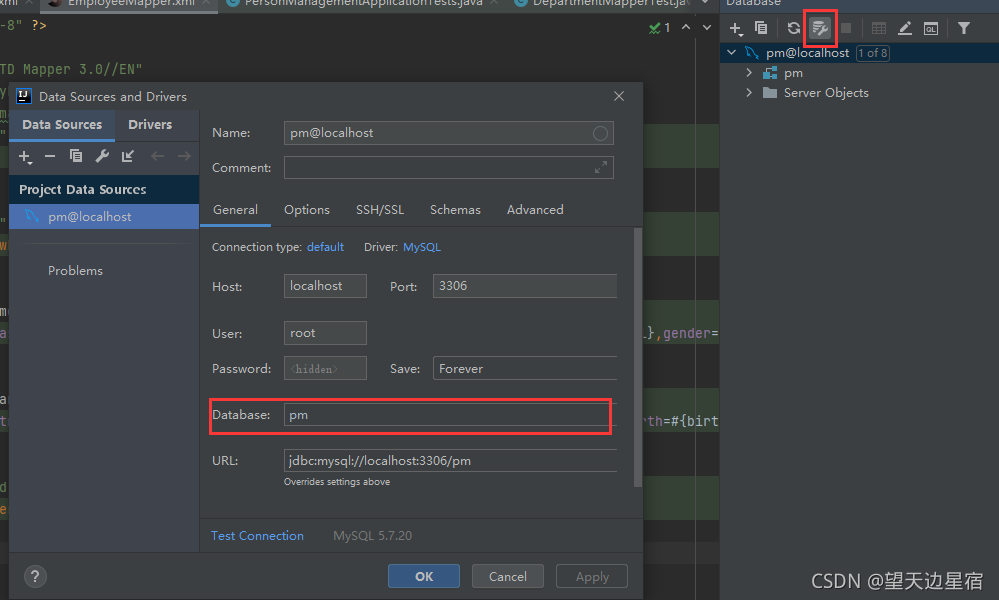Expand the pm schema node

click(749, 73)
